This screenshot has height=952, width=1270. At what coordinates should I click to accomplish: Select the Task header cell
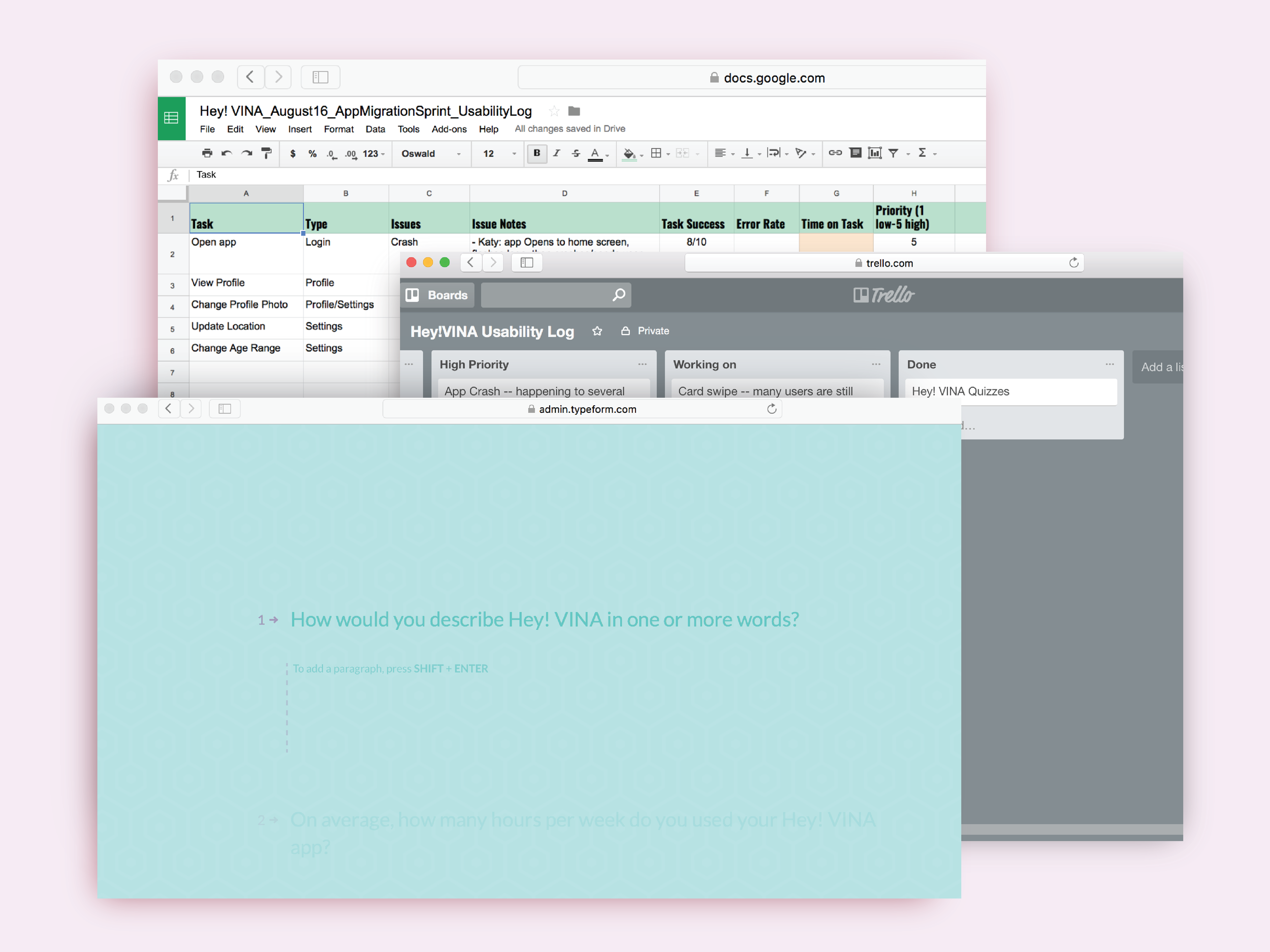[246, 217]
